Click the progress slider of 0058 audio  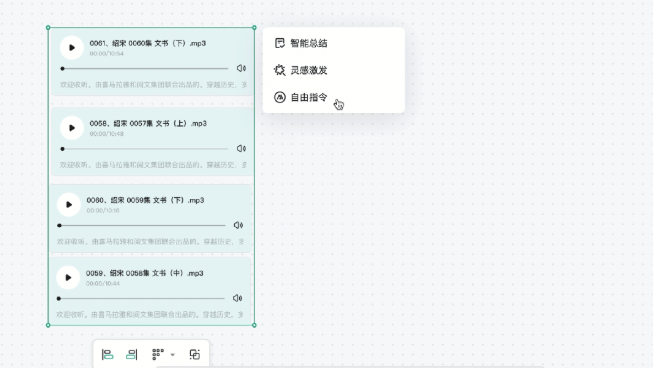(x=145, y=149)
